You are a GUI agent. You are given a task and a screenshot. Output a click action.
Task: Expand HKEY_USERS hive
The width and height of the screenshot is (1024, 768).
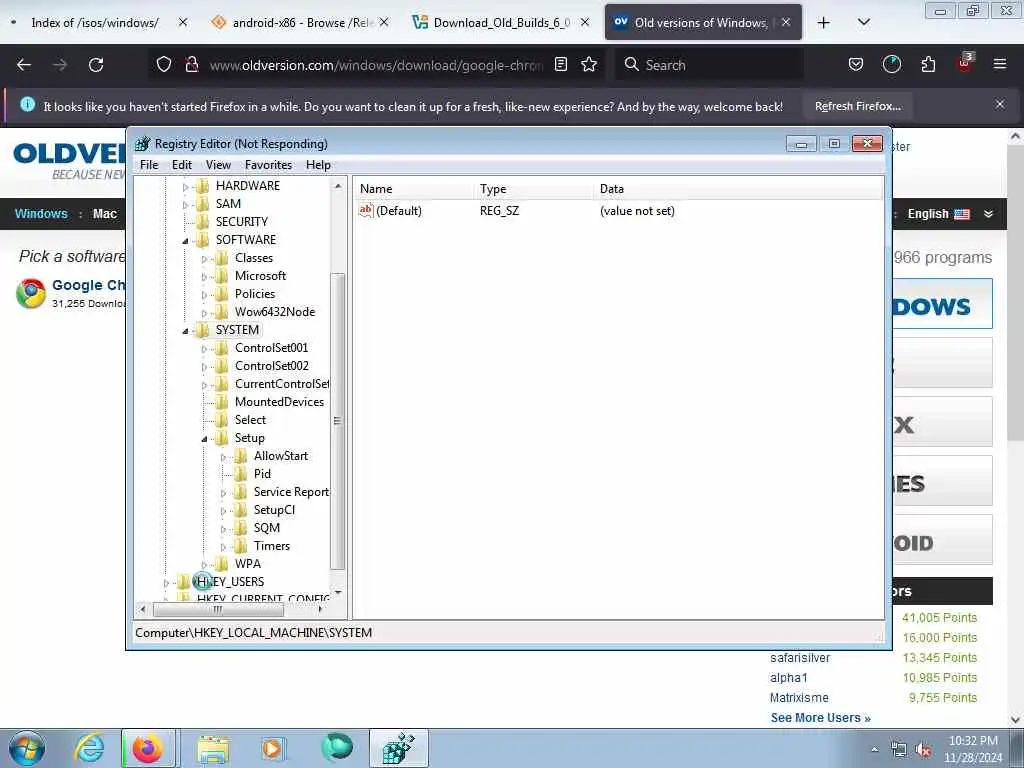166,583
